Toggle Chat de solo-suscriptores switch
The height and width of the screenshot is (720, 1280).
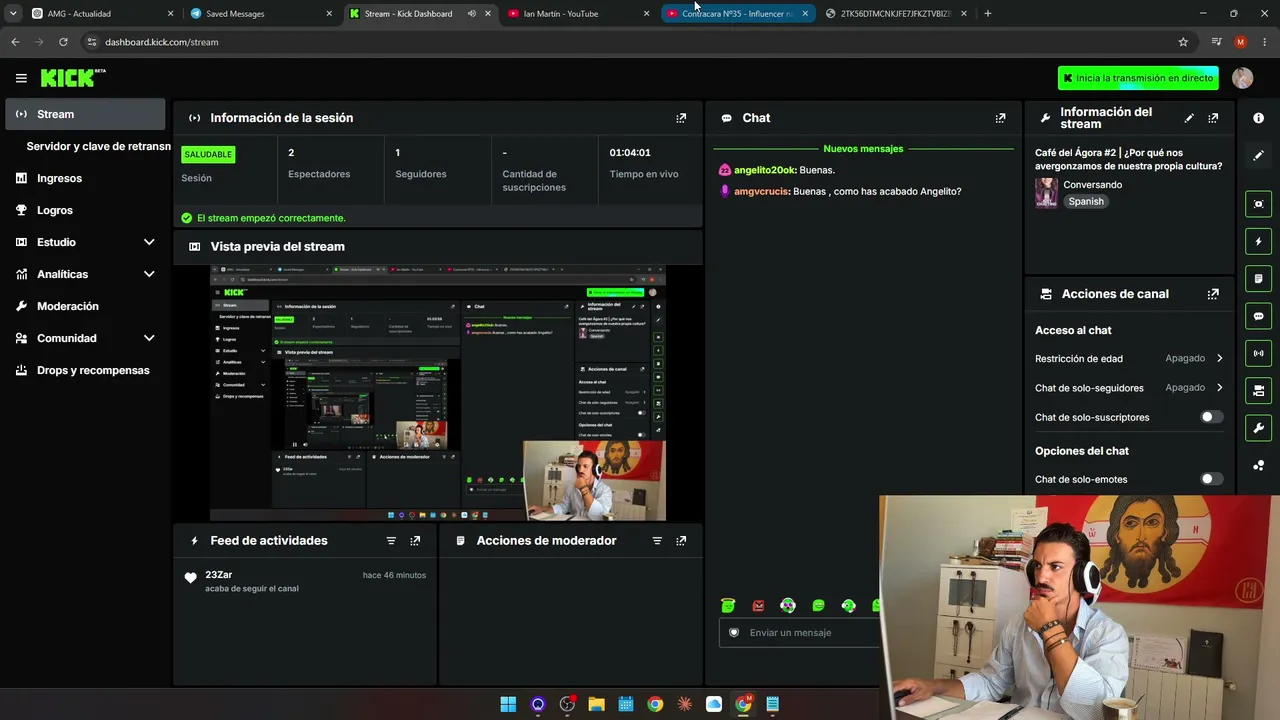coord(1211,417)
